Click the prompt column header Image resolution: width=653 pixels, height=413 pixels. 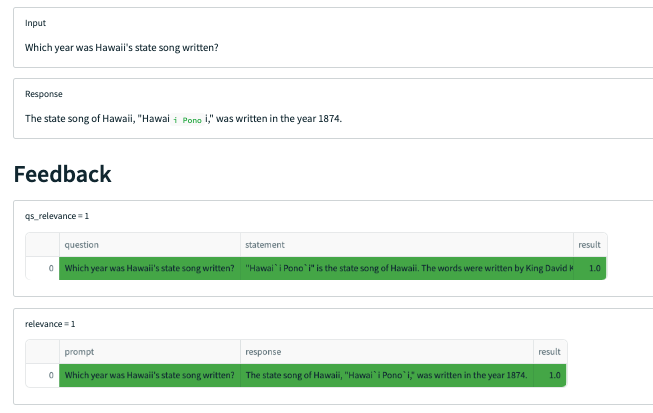tap(149, 352)
